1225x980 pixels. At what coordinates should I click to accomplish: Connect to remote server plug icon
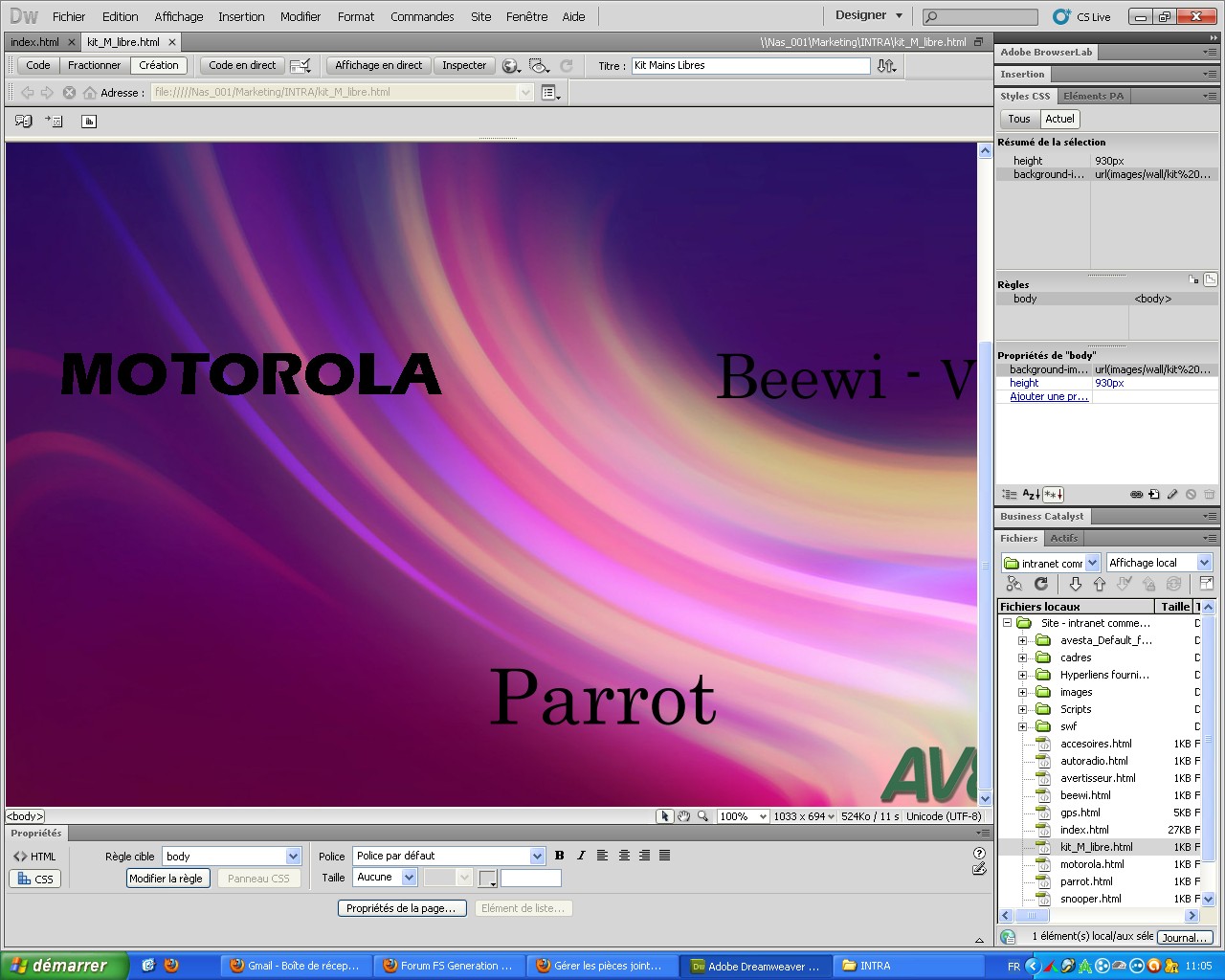(1014, 584)
